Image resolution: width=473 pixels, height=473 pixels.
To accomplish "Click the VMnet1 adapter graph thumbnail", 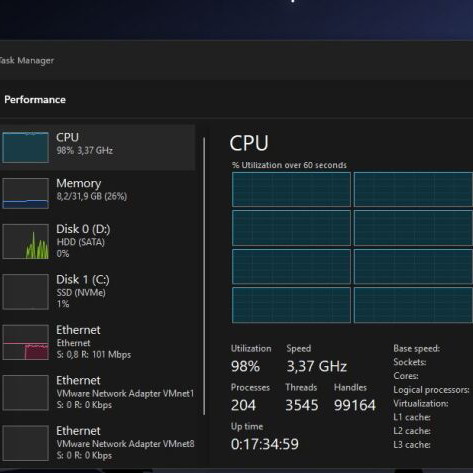I will pos(25,393).
